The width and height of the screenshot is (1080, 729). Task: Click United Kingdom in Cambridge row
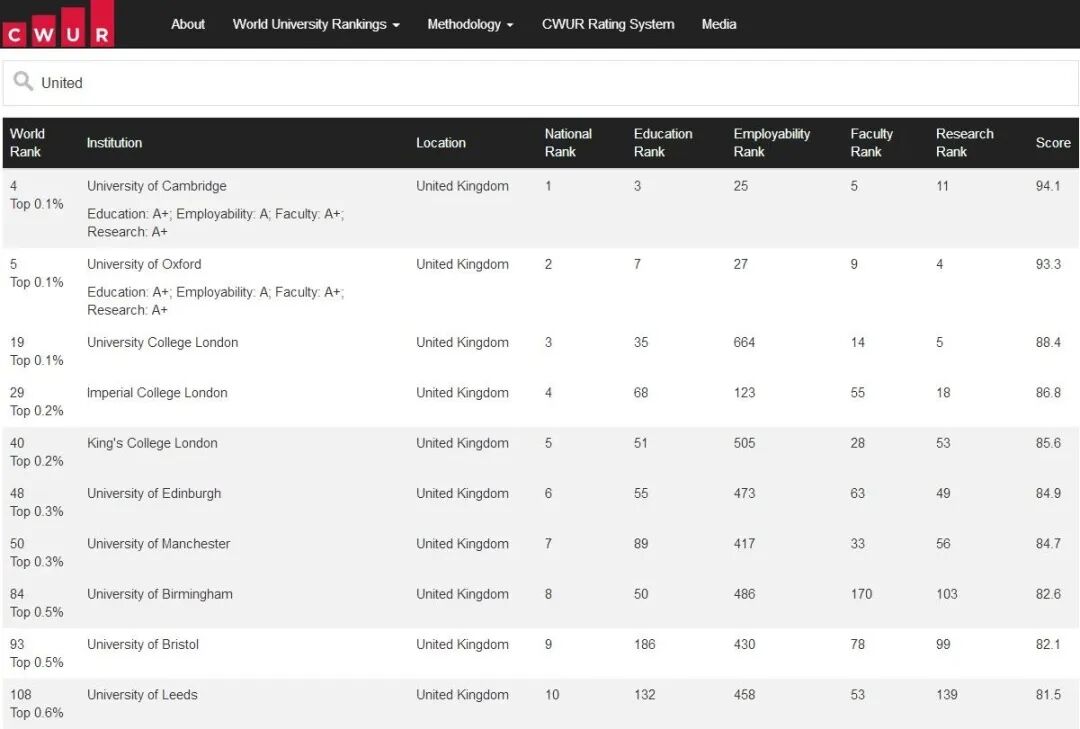coord(462,186)
